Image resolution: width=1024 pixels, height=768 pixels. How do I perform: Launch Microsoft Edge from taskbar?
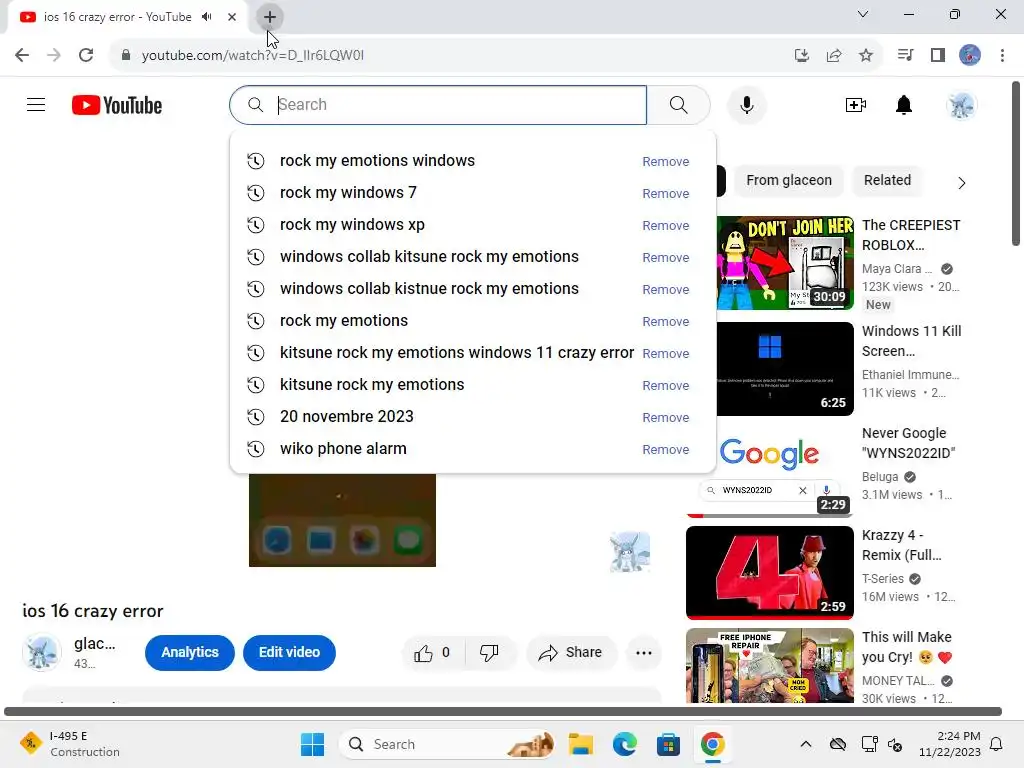(x=624, y=744)
